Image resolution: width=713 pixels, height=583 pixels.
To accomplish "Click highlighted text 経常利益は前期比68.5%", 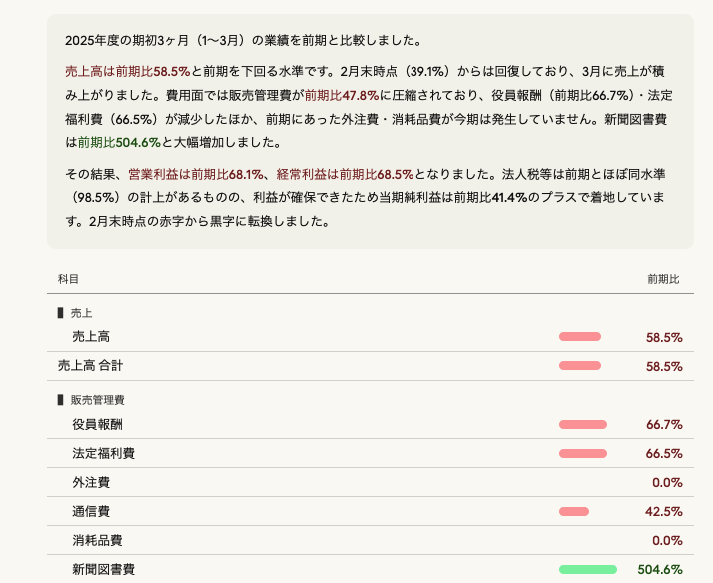I will [332, 174].
